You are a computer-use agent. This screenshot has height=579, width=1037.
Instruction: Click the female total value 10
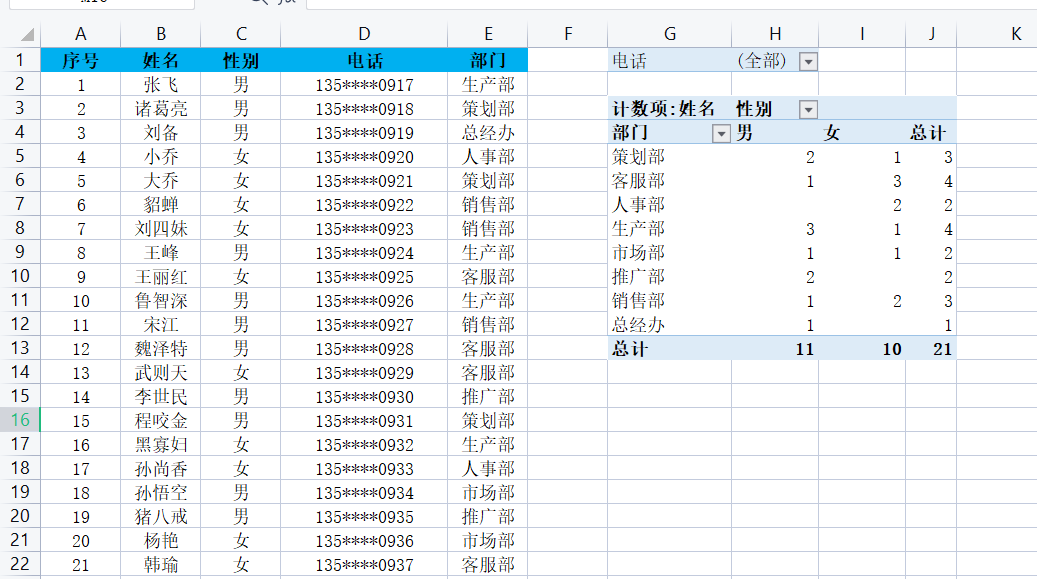tap(892, 349)
